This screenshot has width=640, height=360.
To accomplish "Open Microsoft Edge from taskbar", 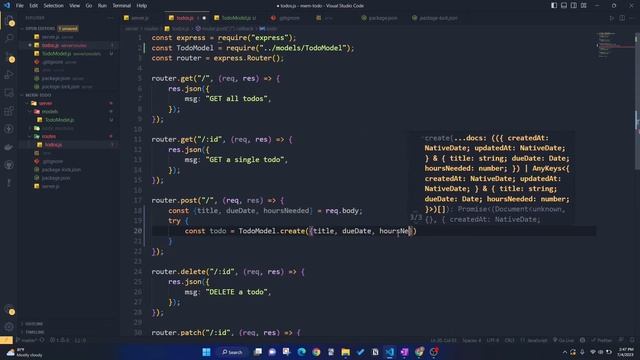I will pos(301,352).
